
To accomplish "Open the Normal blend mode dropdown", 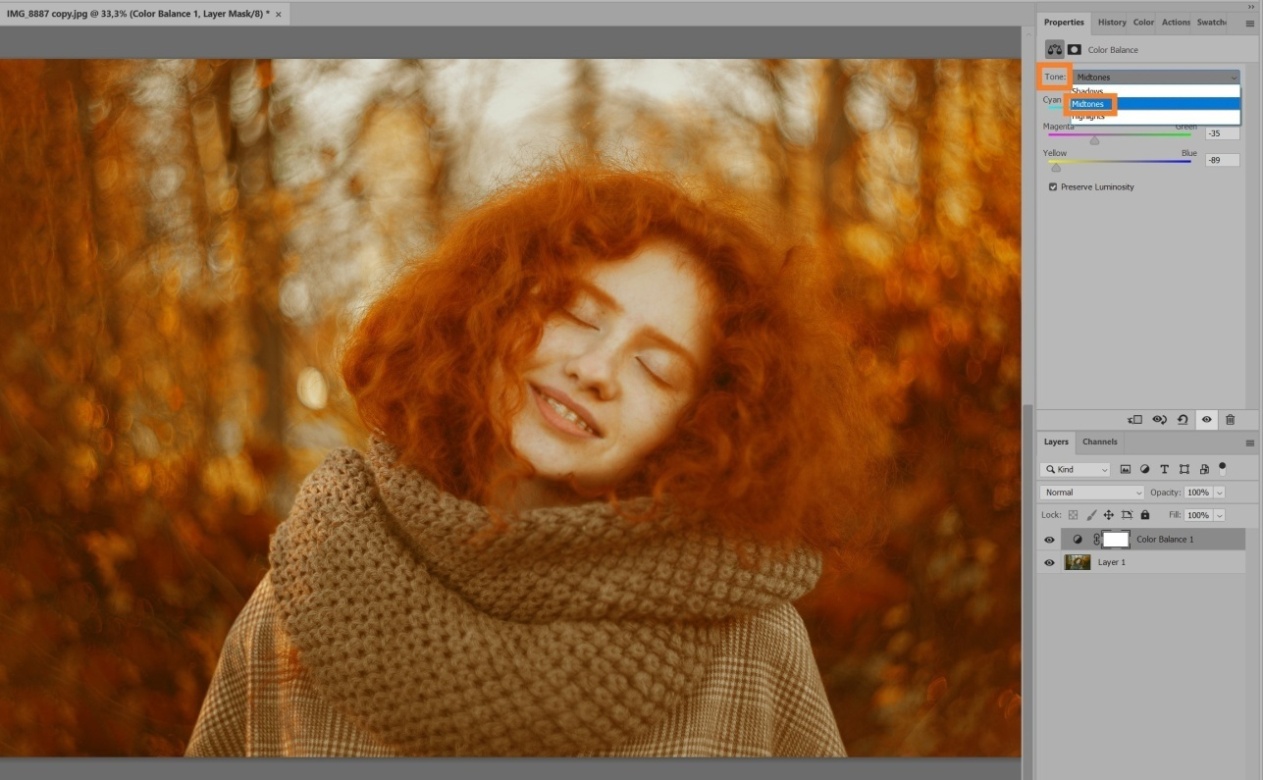I will pyautogui.click(x=1092, y=492).
